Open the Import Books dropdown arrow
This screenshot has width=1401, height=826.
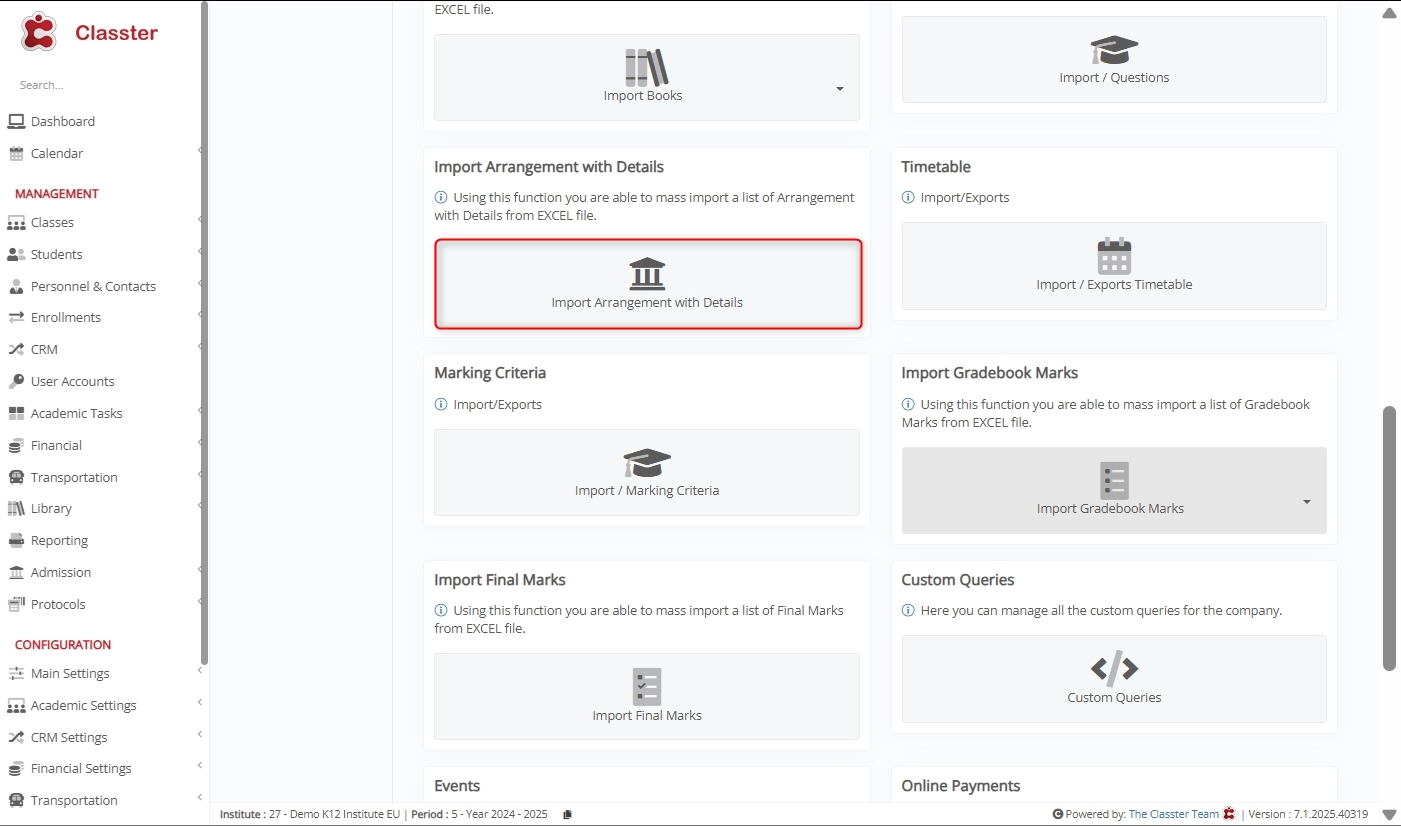[x=839, y=89]
